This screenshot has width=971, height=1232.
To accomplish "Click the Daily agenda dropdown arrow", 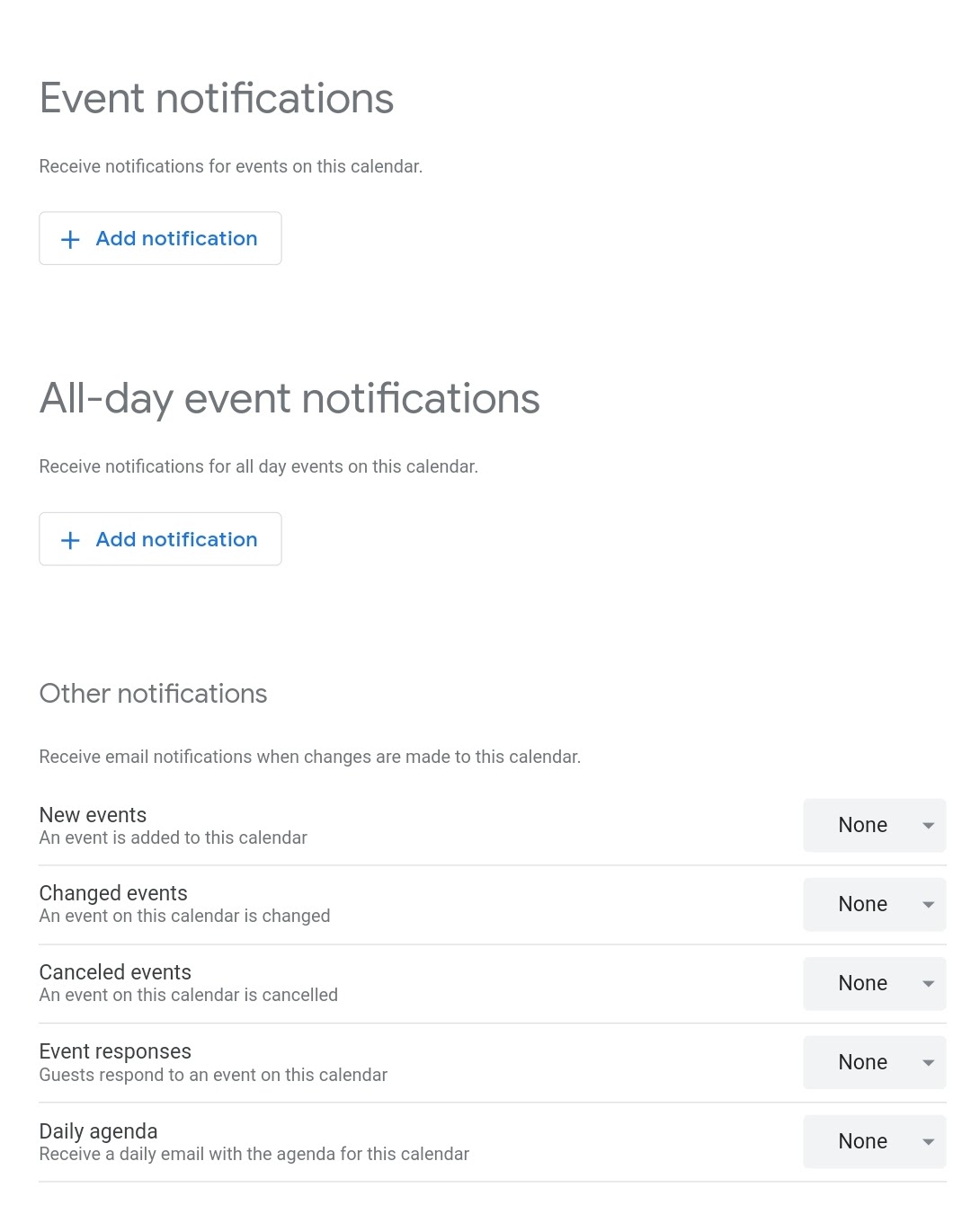I will click(929, 1142).
